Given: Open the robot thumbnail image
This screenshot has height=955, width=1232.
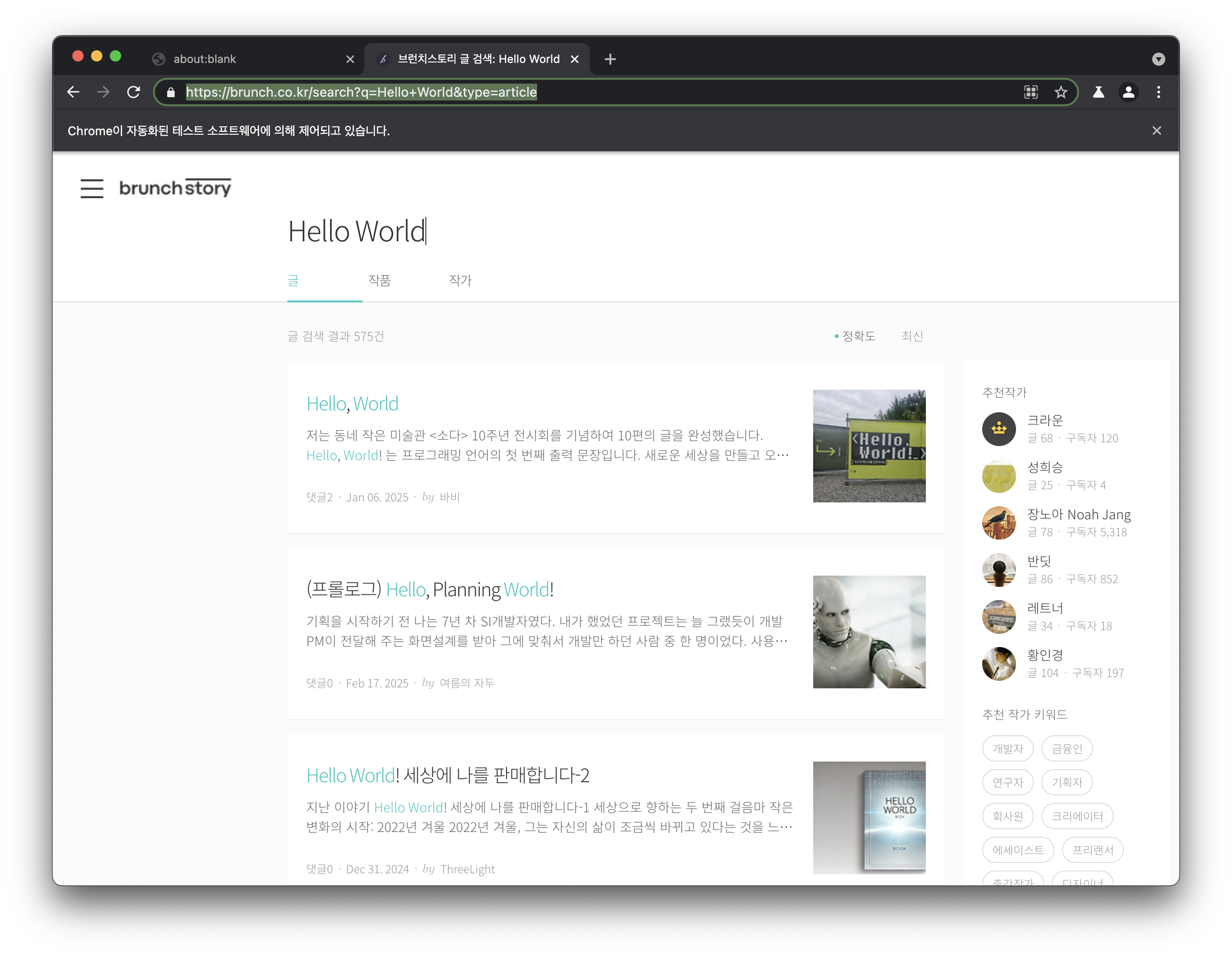Looking at the screenshot, I should tap(869, 632).
